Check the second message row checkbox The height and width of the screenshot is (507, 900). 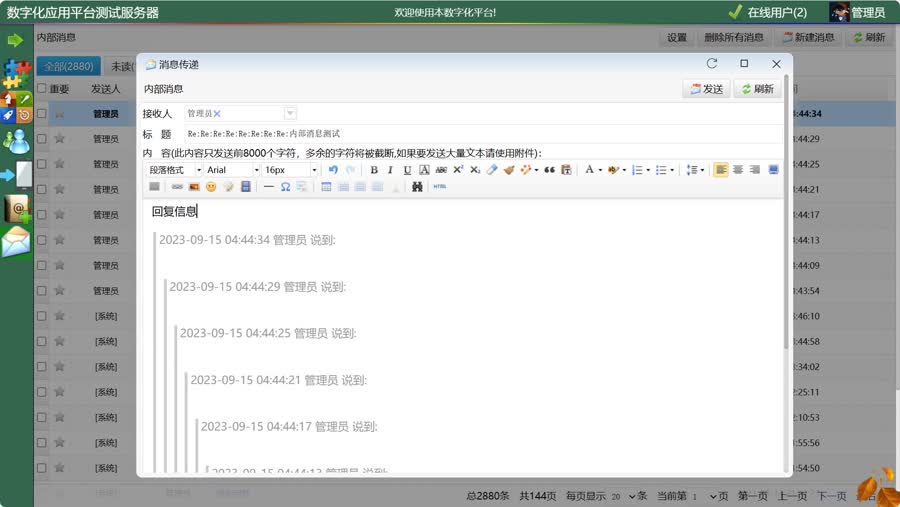(41, 139)
